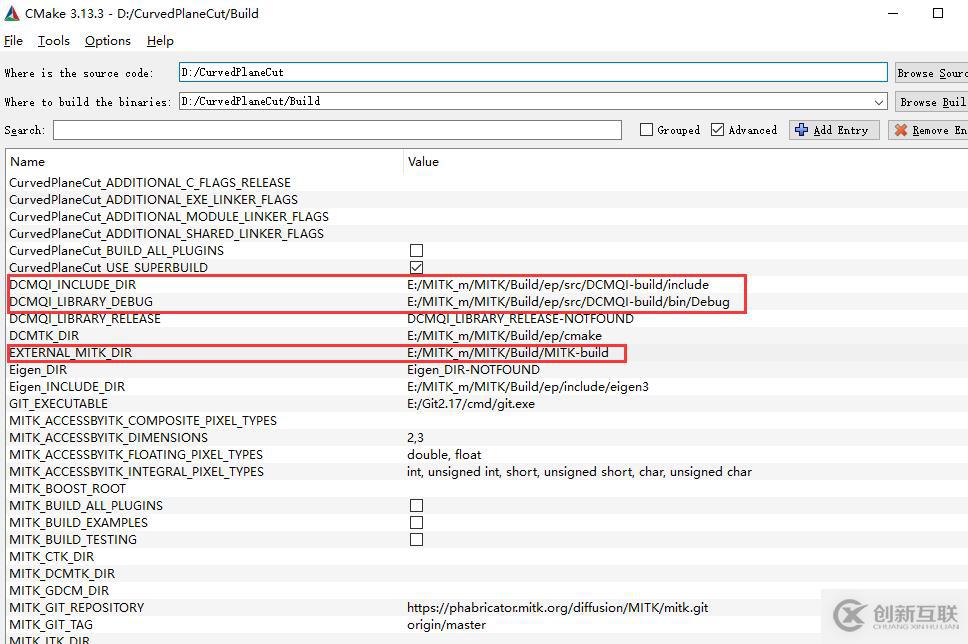Click the blue plus icon on Add Entry
Screen dimensions: 968x644
801,130
